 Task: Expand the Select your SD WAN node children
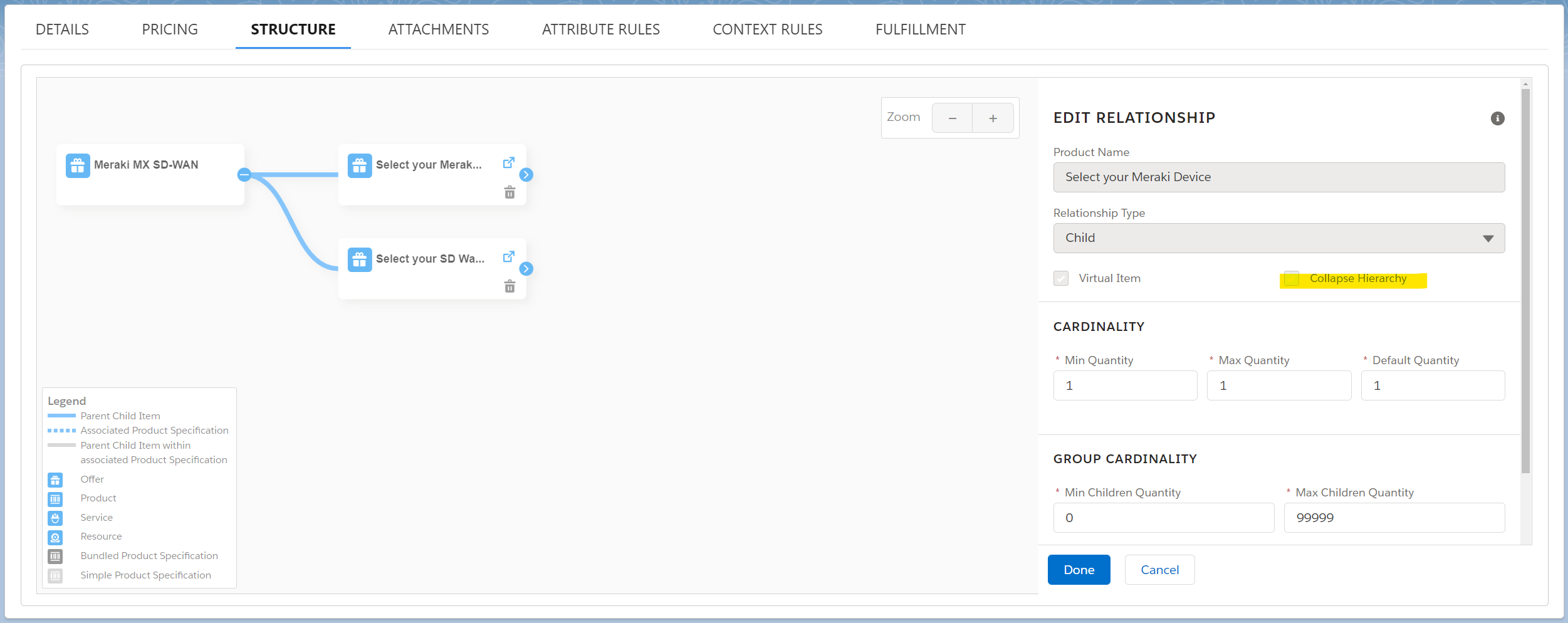coord(526,269)
